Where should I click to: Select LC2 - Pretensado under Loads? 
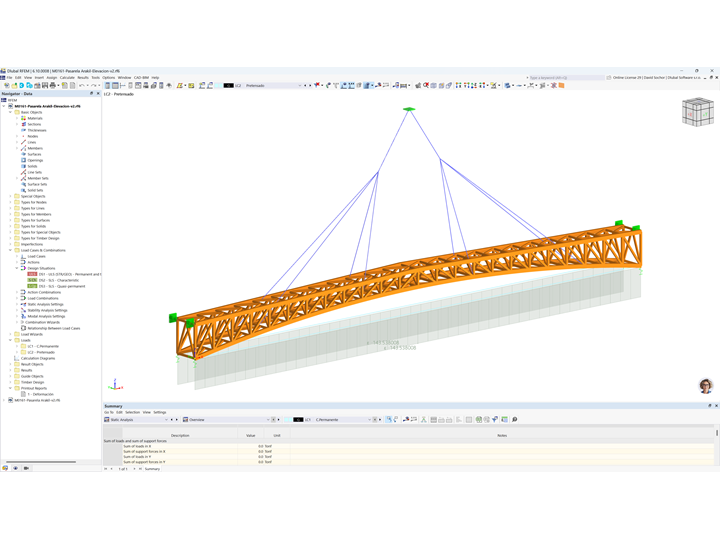pyautogui.click(x=41, y=352)
